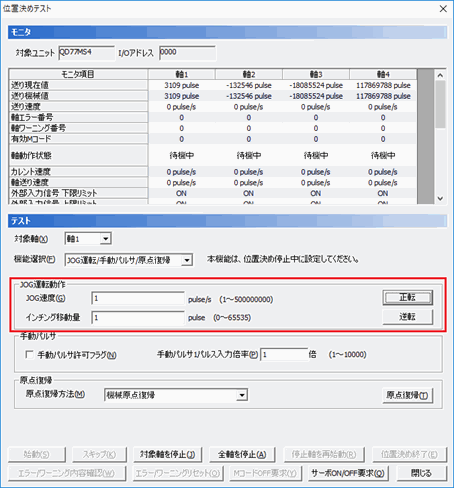Click 軸3 送り現在値 cell -18085524 pulse

tap(316, 85)
